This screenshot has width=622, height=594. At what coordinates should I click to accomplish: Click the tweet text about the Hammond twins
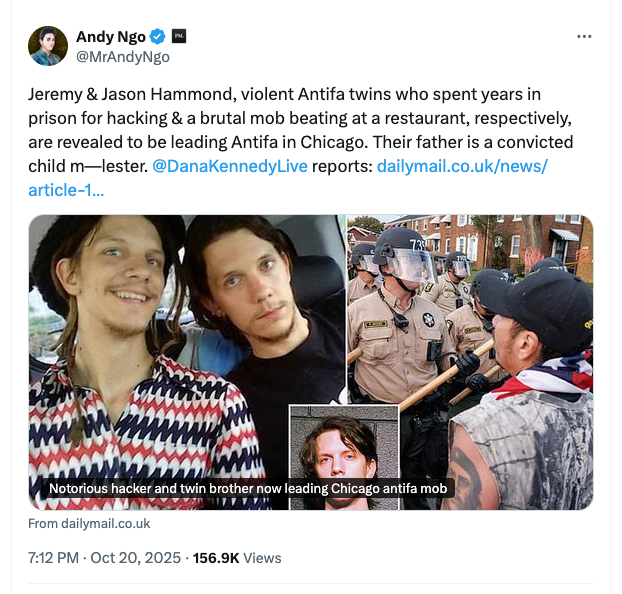[300, 120]
